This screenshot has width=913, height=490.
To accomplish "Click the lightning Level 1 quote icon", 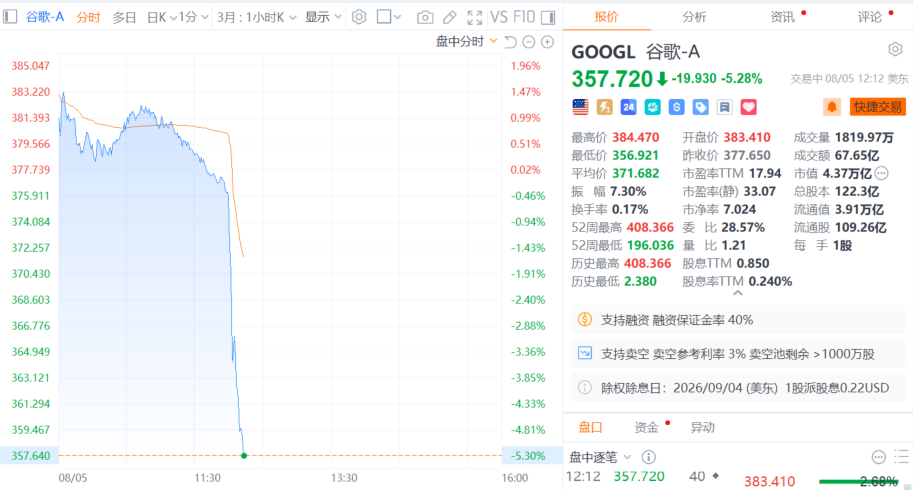I will coord(604,107).
